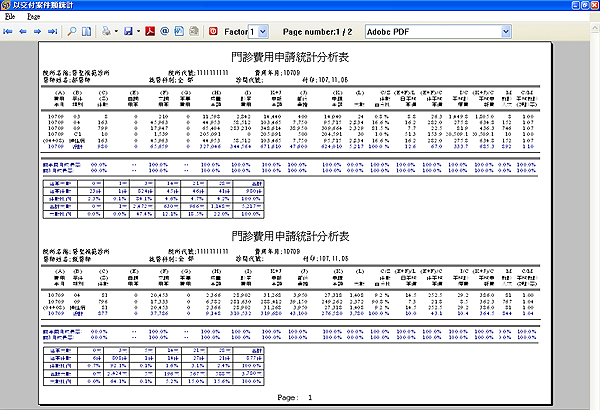Image resolution: width=600 pixels, height=410 pixels.
Task: Go to the next page
Action: click(37, 32)
